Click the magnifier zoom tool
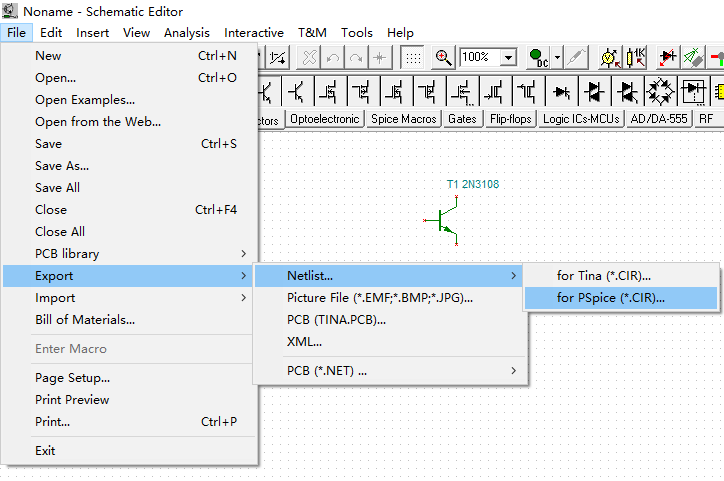Viewport: 724px width, 481px height. tap(444, 58)
